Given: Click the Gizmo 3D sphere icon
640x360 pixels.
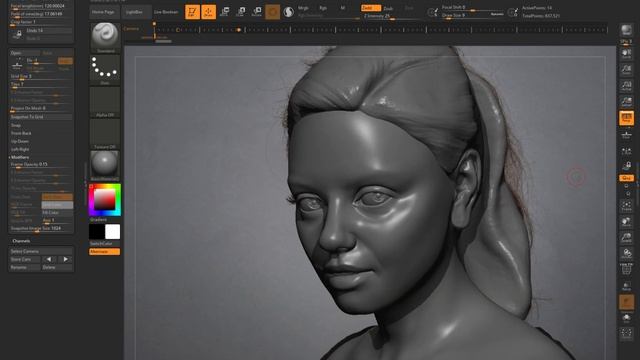Looking at the screenshot, I should (x=273, y=12).
